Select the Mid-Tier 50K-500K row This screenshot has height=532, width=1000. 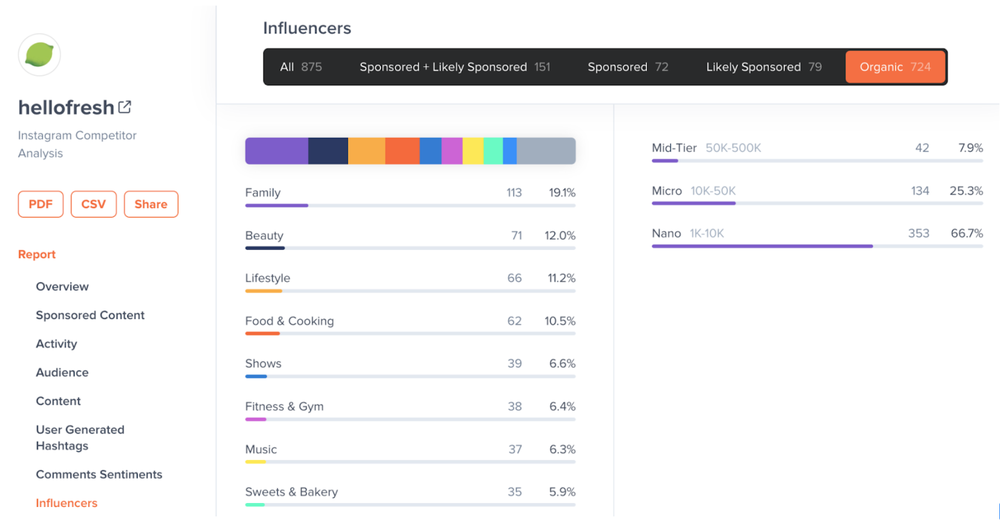817,151
